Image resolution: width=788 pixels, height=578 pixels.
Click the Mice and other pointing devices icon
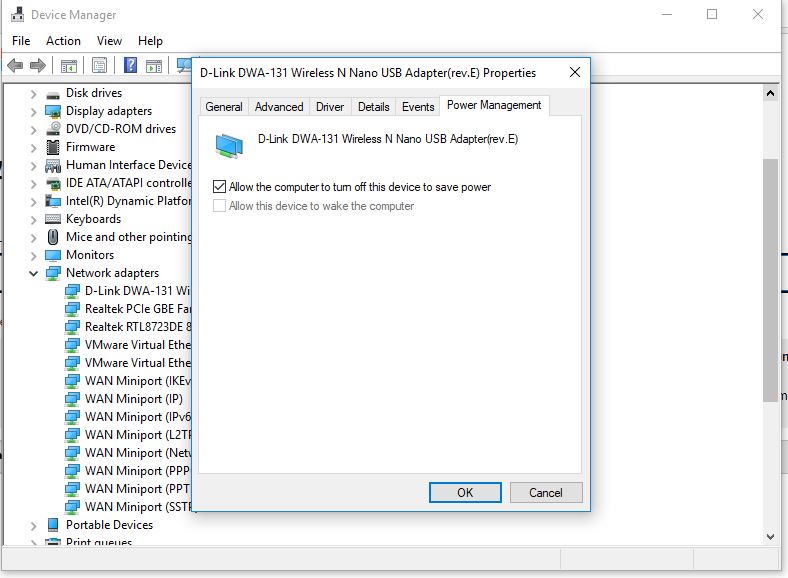coord(53,237)
